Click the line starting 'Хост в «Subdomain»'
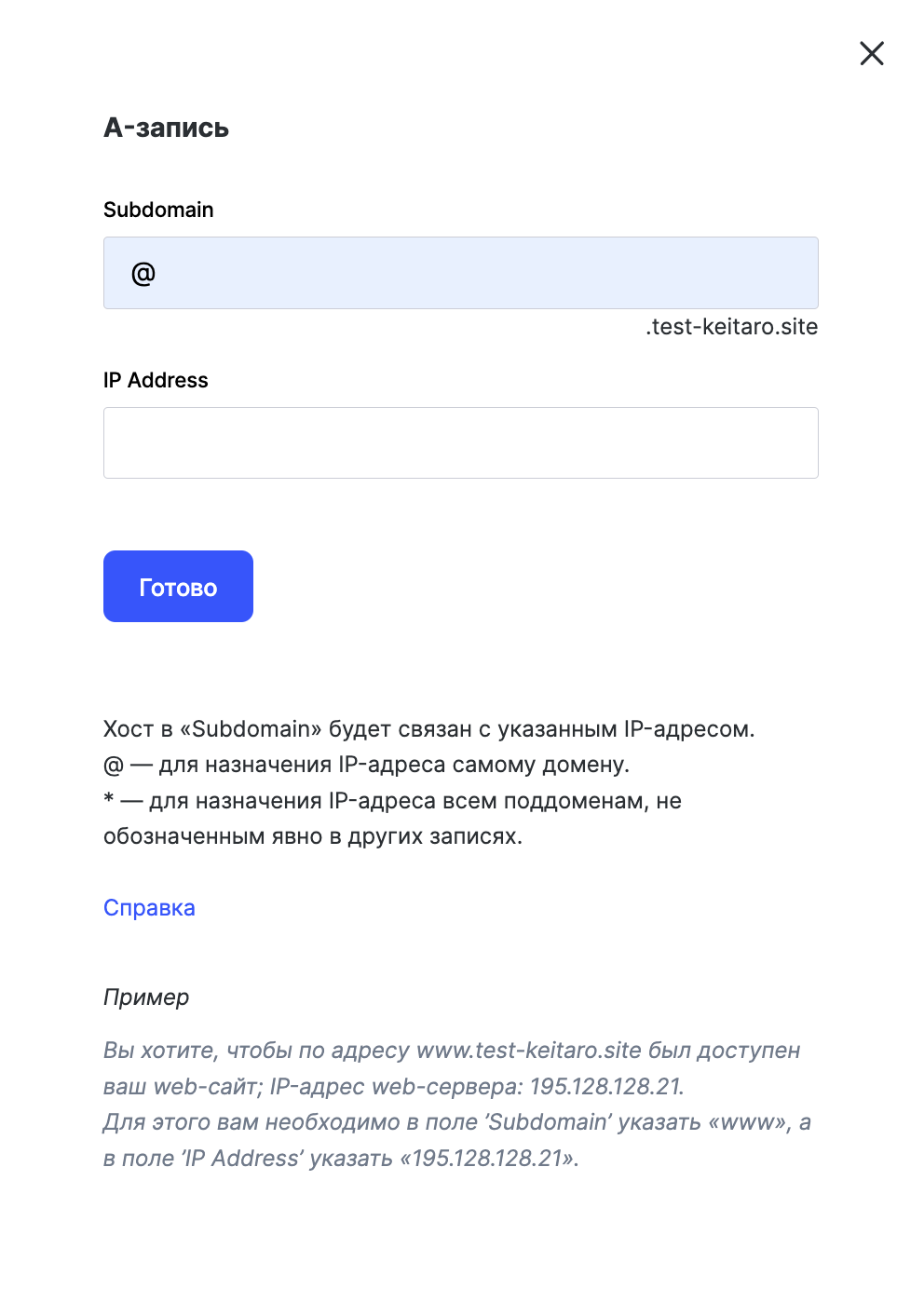Screen dimensions: 924x1289 429,729
